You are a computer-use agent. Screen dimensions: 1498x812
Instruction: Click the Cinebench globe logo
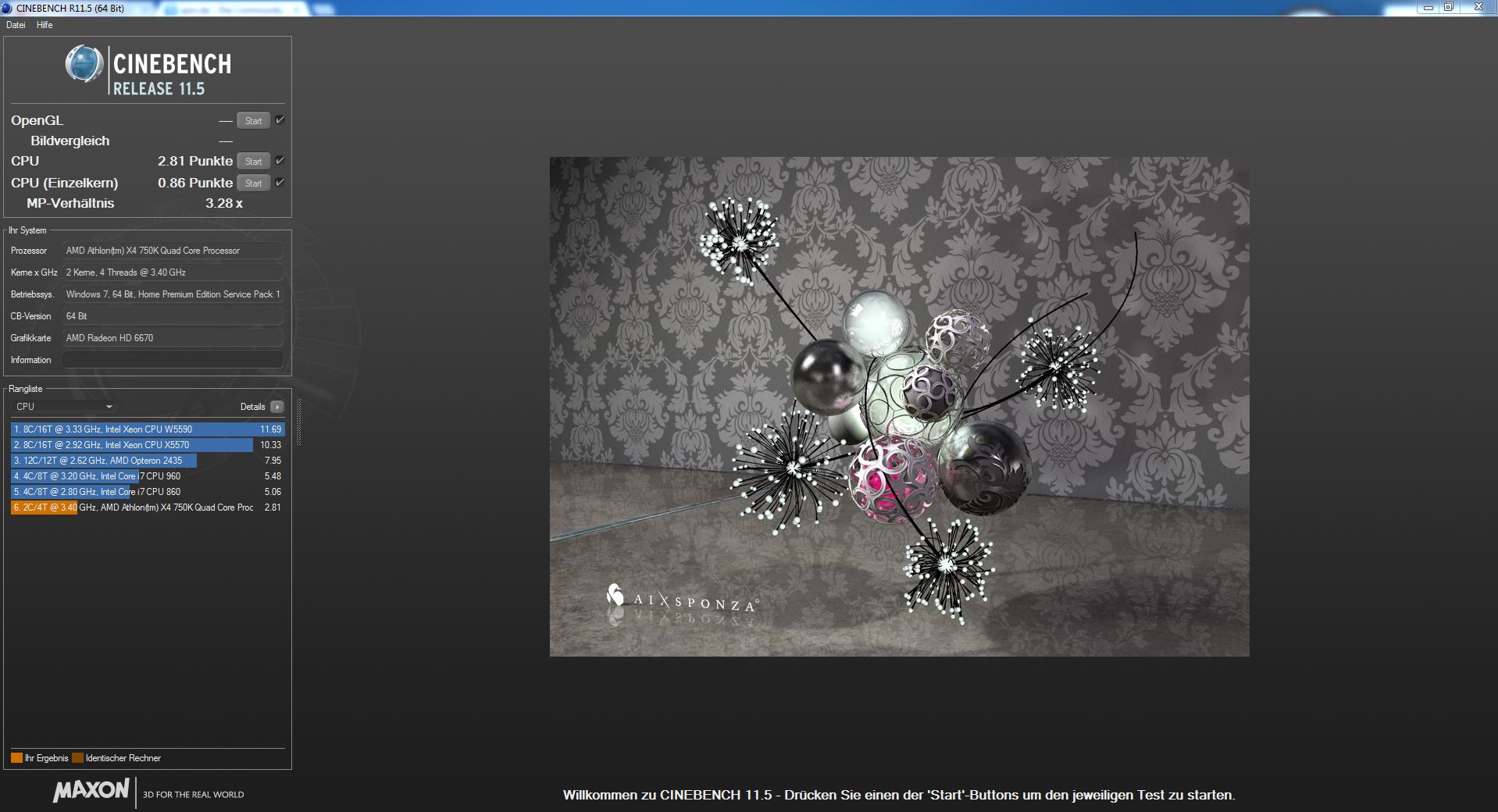(84, 64)
